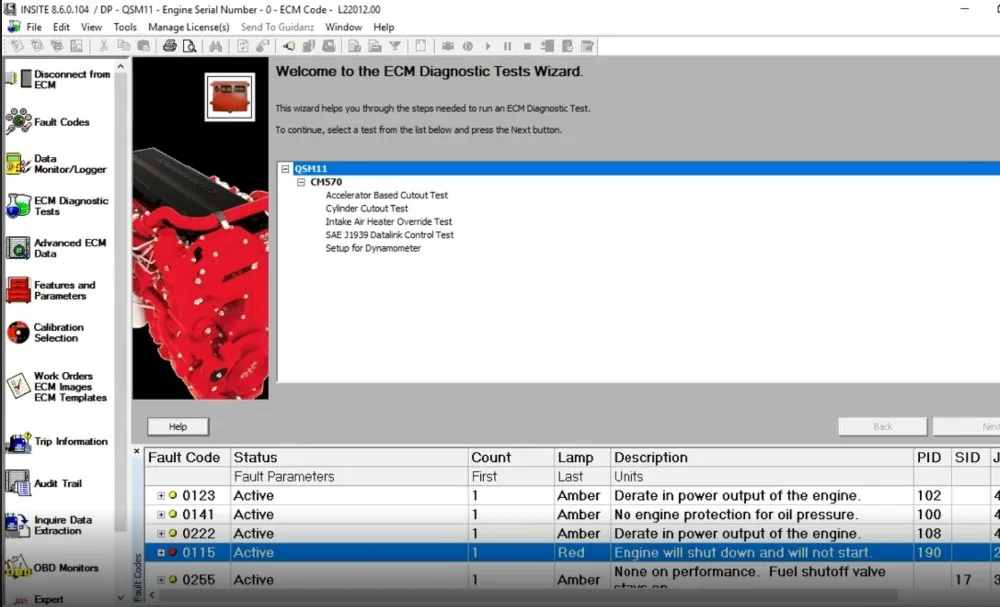Expand fault code 0123 row
Screen dimensions: 1000x607
pos(161,495)
